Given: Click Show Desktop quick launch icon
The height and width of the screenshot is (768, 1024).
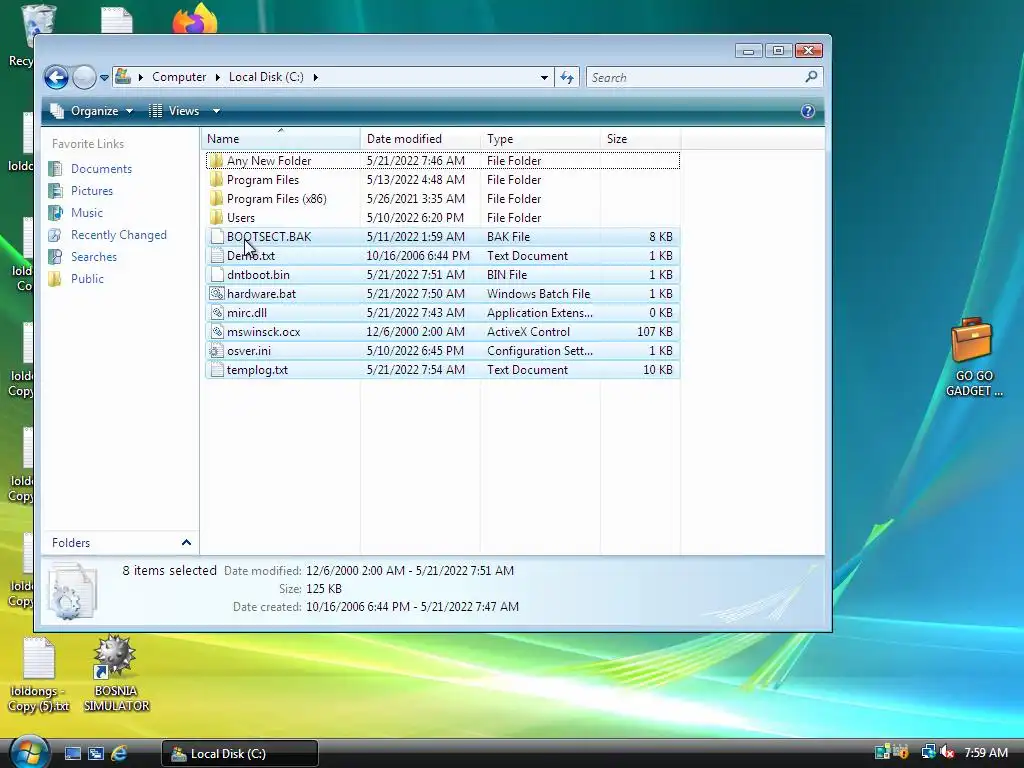Looking at the screenshot, I should [72, 754].
